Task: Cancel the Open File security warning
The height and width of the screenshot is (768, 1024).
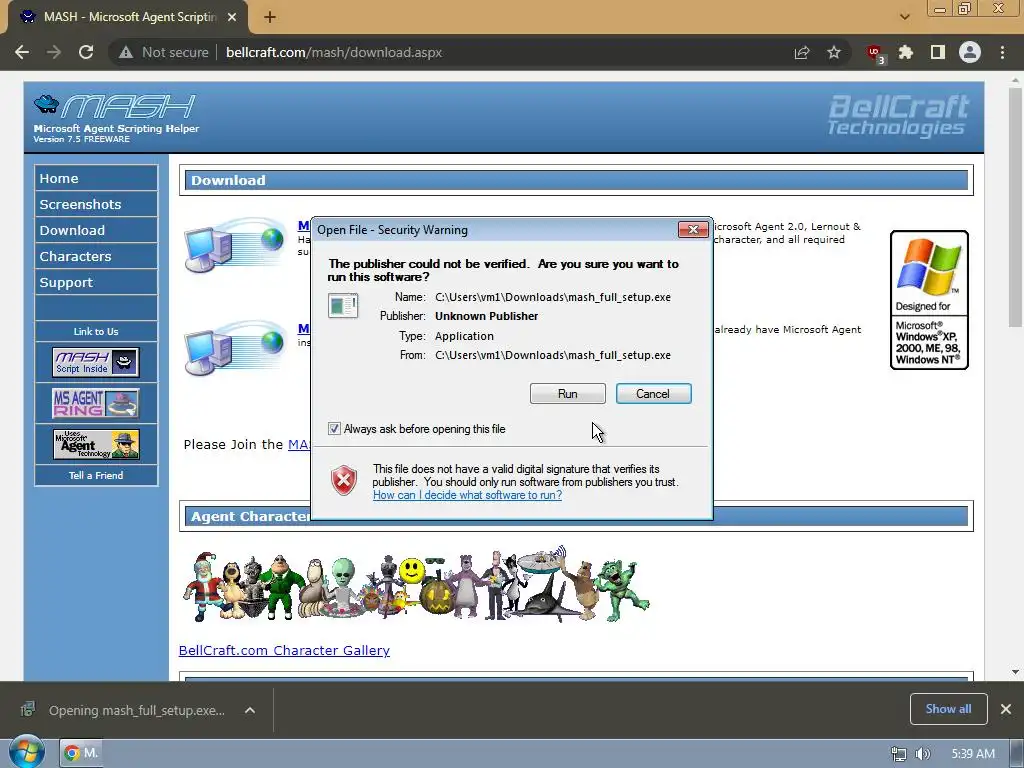Action: 653,394
